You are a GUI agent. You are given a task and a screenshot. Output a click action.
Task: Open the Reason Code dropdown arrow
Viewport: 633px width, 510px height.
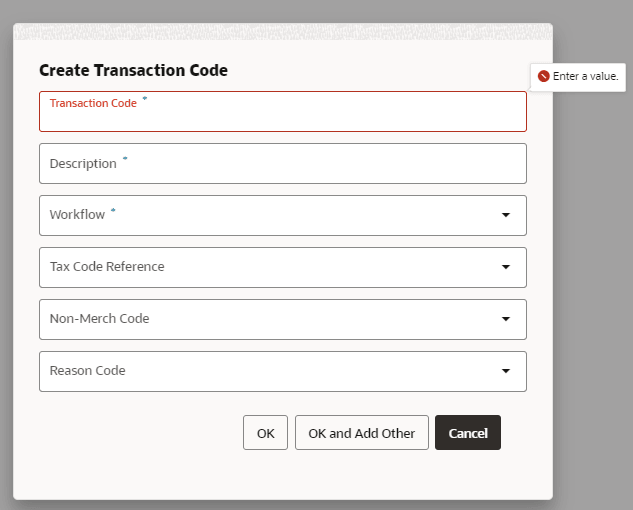click(x=505, y=371)
